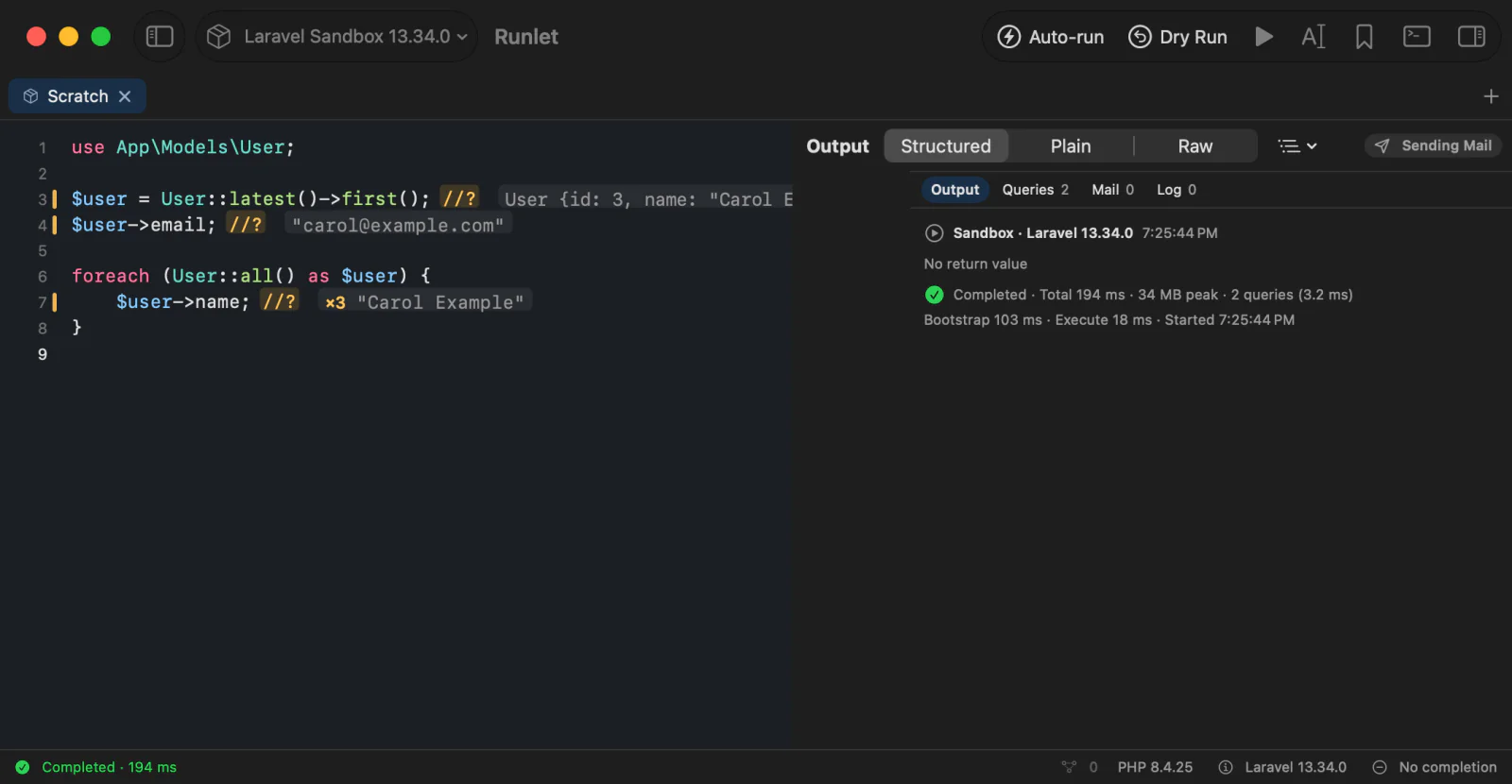
Task: Open the output list options dropdown
Action: point(1297,146)
